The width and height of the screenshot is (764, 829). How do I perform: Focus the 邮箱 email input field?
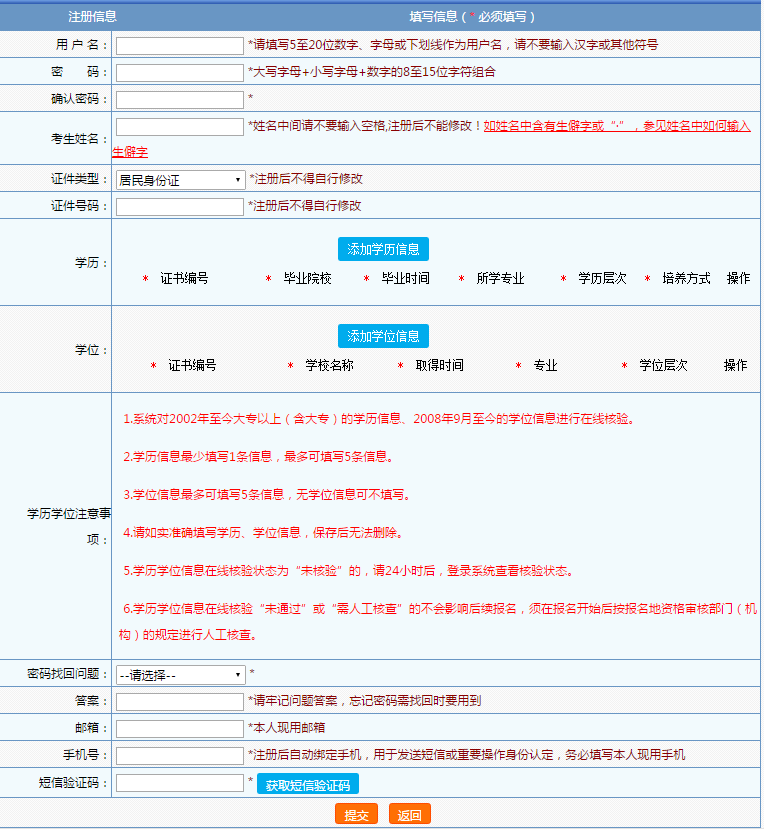click(180, 728)
